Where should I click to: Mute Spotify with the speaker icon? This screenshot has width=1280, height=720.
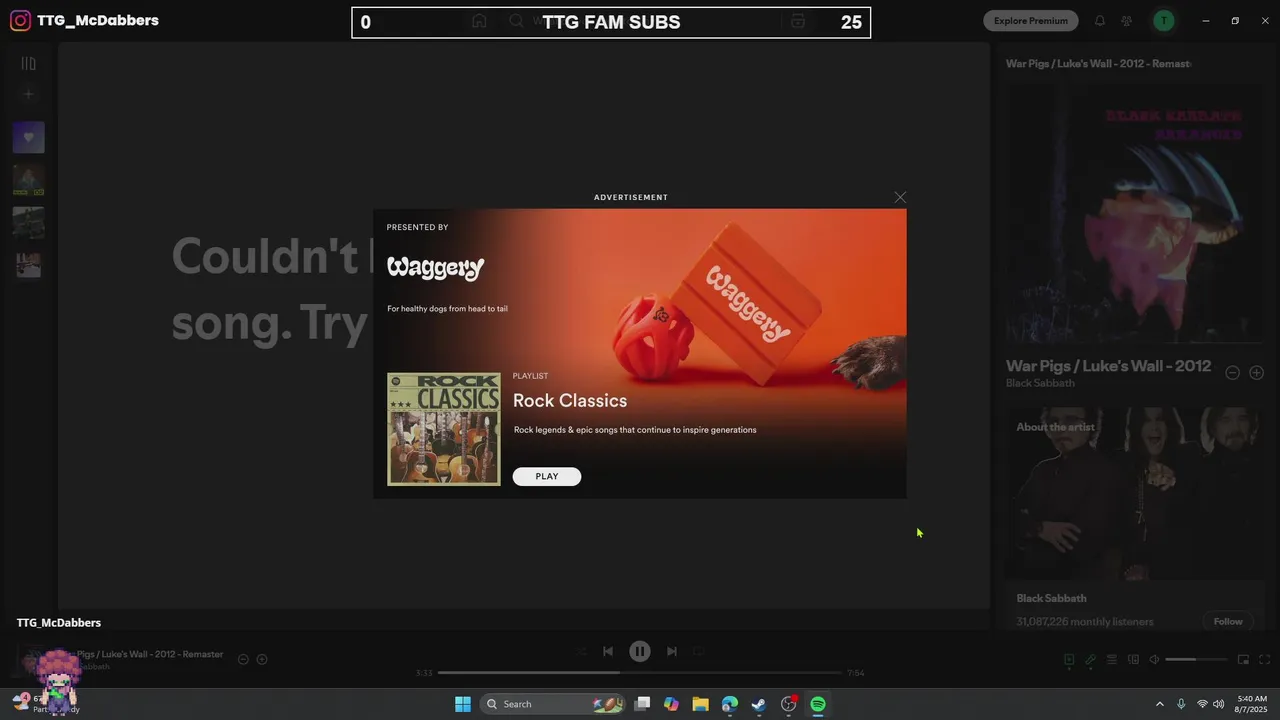pyautogui.click(x=1154, y=659)
